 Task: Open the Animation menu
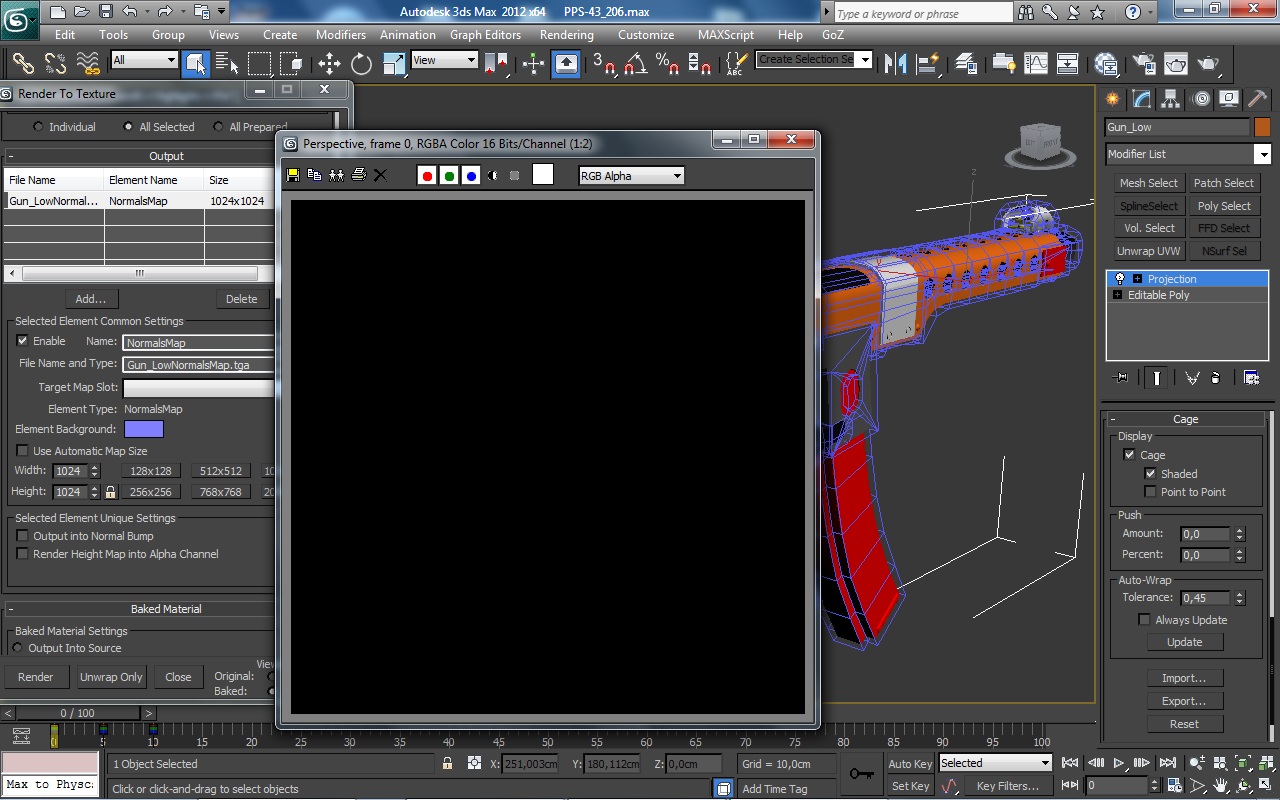408,34
